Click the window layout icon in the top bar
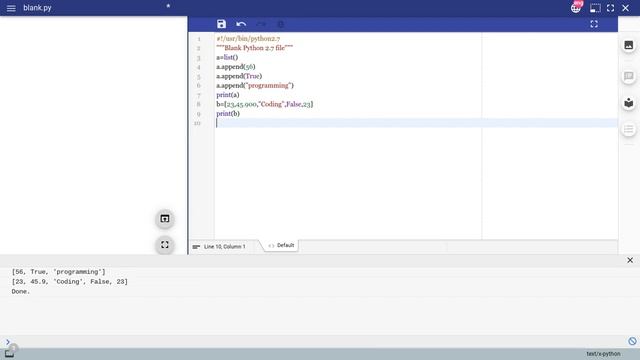Viewport: 640px width, 360px height. click(595, 8)
